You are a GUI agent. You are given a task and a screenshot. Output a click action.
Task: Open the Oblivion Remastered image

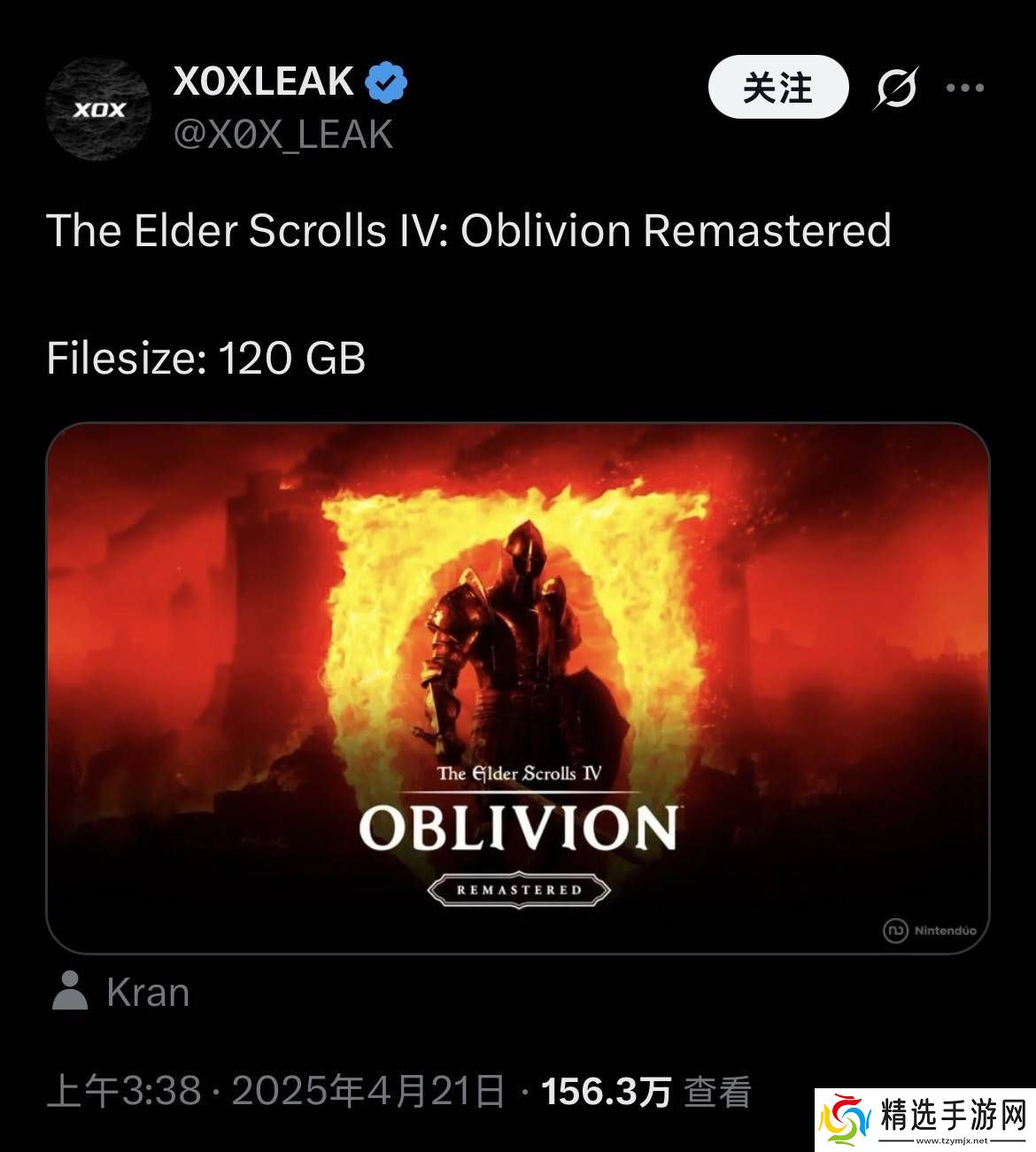(x=517, y=688)
